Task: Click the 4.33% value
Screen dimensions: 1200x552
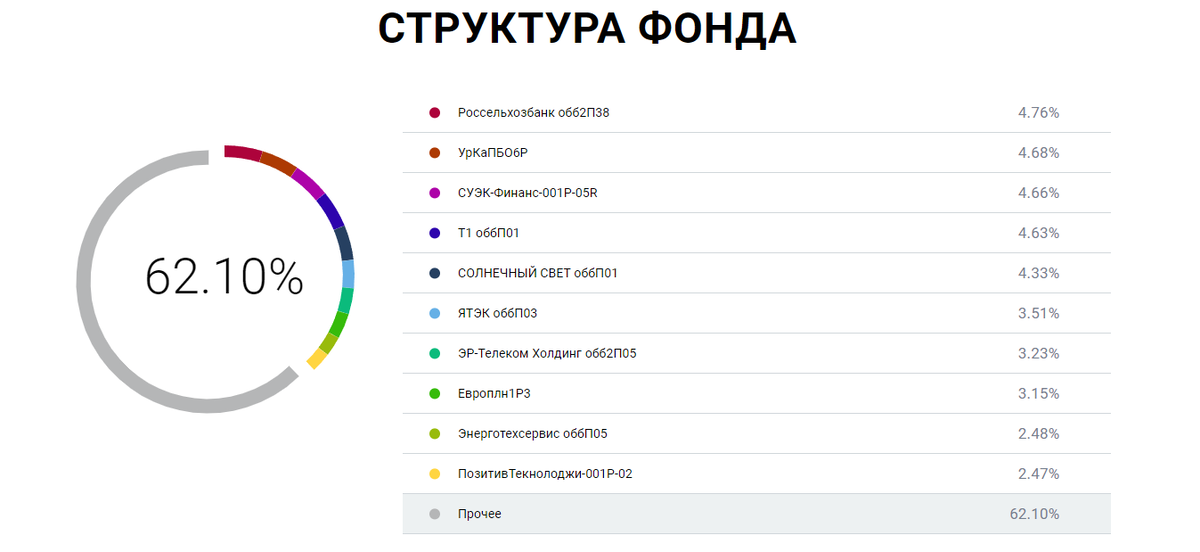Action: coord(1038,273)
